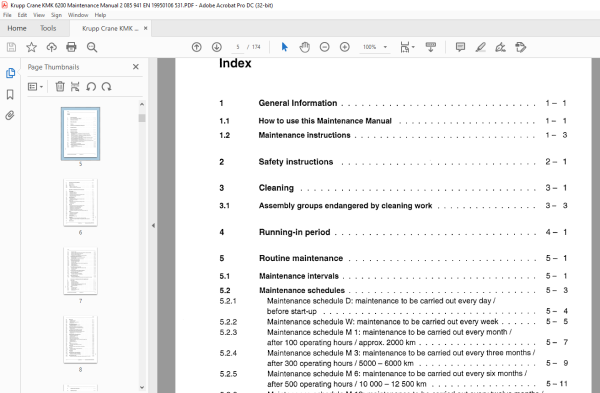Open thumbnail options dropdown menu
This screenshot has height=393, width=600.
coord(35,87)
